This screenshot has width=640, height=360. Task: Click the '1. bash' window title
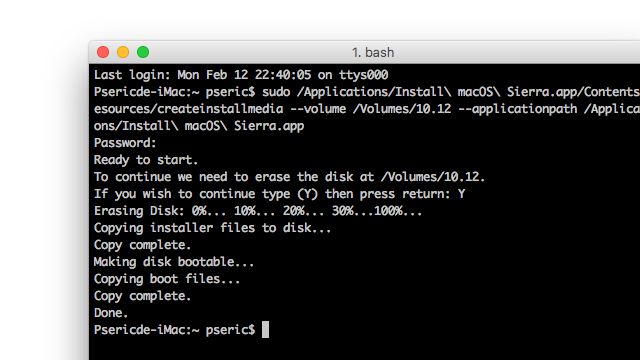pyautogui.click(x=373, y=53)
